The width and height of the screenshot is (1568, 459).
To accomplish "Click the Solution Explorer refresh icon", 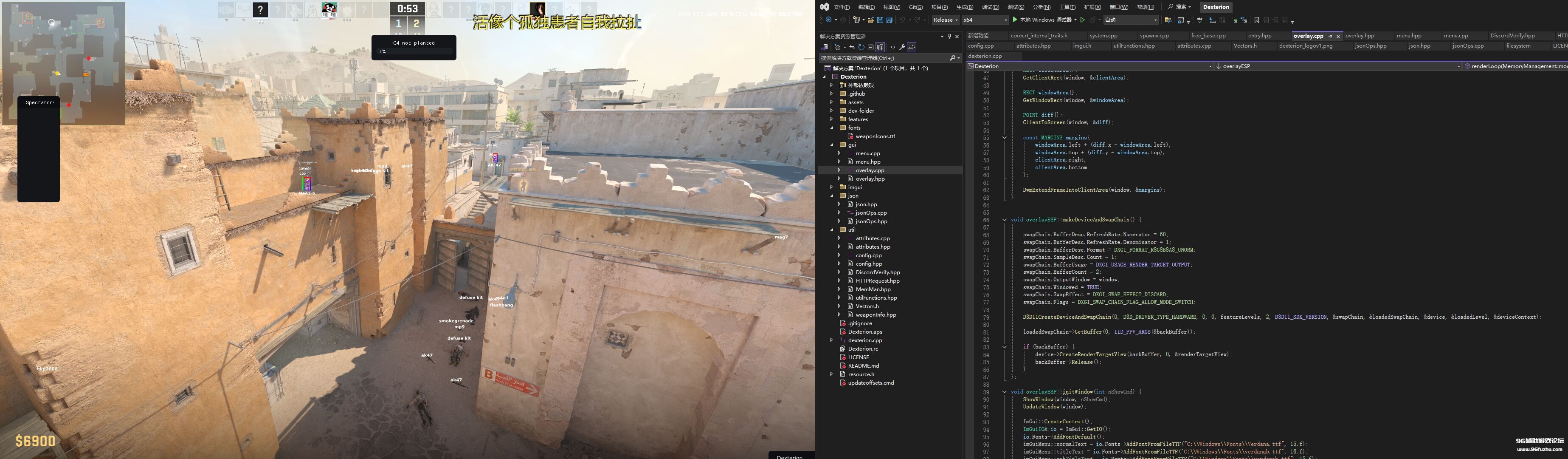I will click(x=861, y=47).
